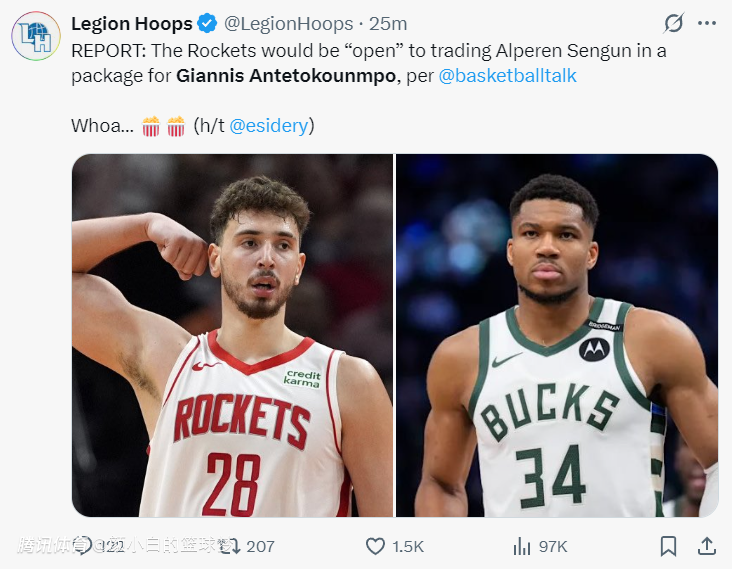Screen dimensions: 732x569
Task: Enlarge the Rockets number 28 player photo
Action: click(232, 335)
